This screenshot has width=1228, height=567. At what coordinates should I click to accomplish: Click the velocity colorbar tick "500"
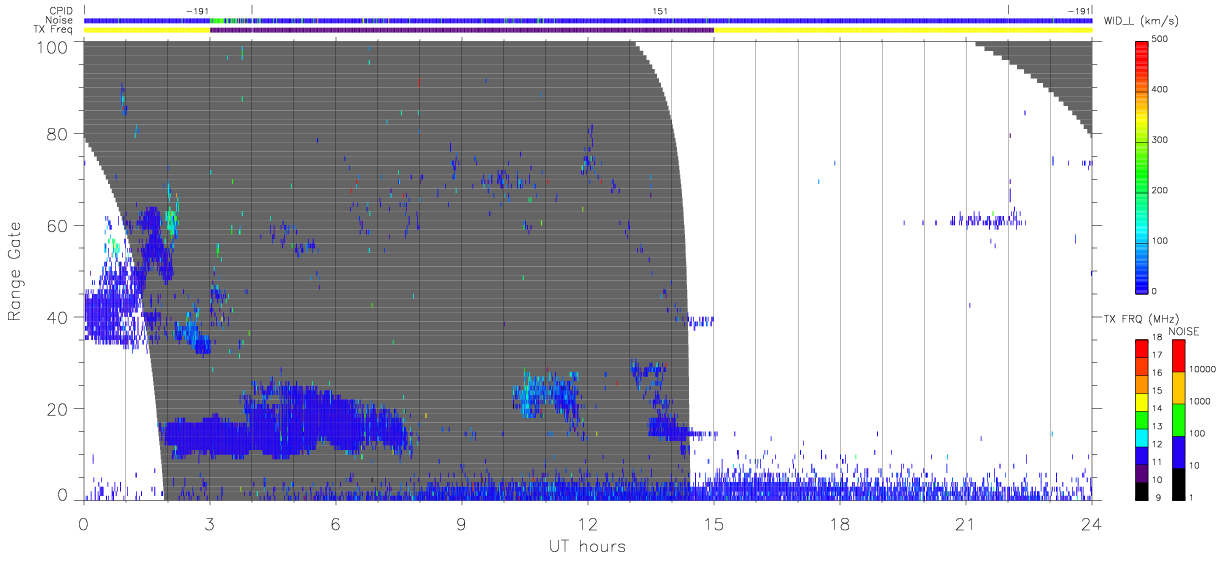[1160, 39]
